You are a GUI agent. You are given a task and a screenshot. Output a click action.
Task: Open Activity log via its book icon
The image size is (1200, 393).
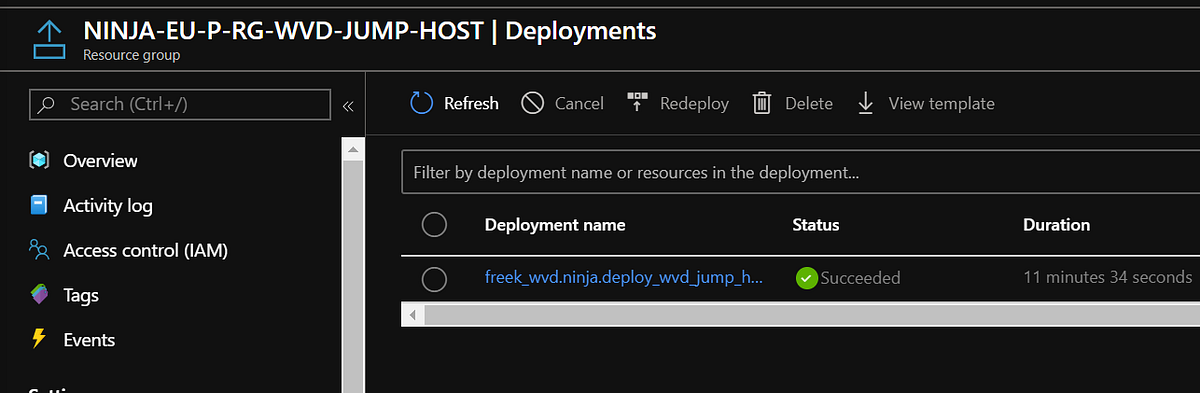click(x=39, y=205)
